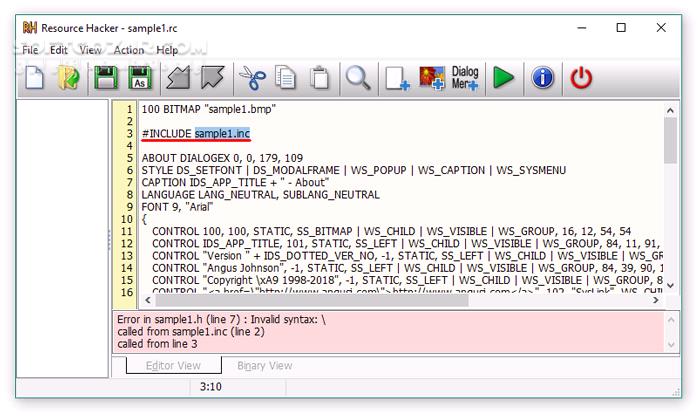Compile script with green play icon

tap(504, 78)
